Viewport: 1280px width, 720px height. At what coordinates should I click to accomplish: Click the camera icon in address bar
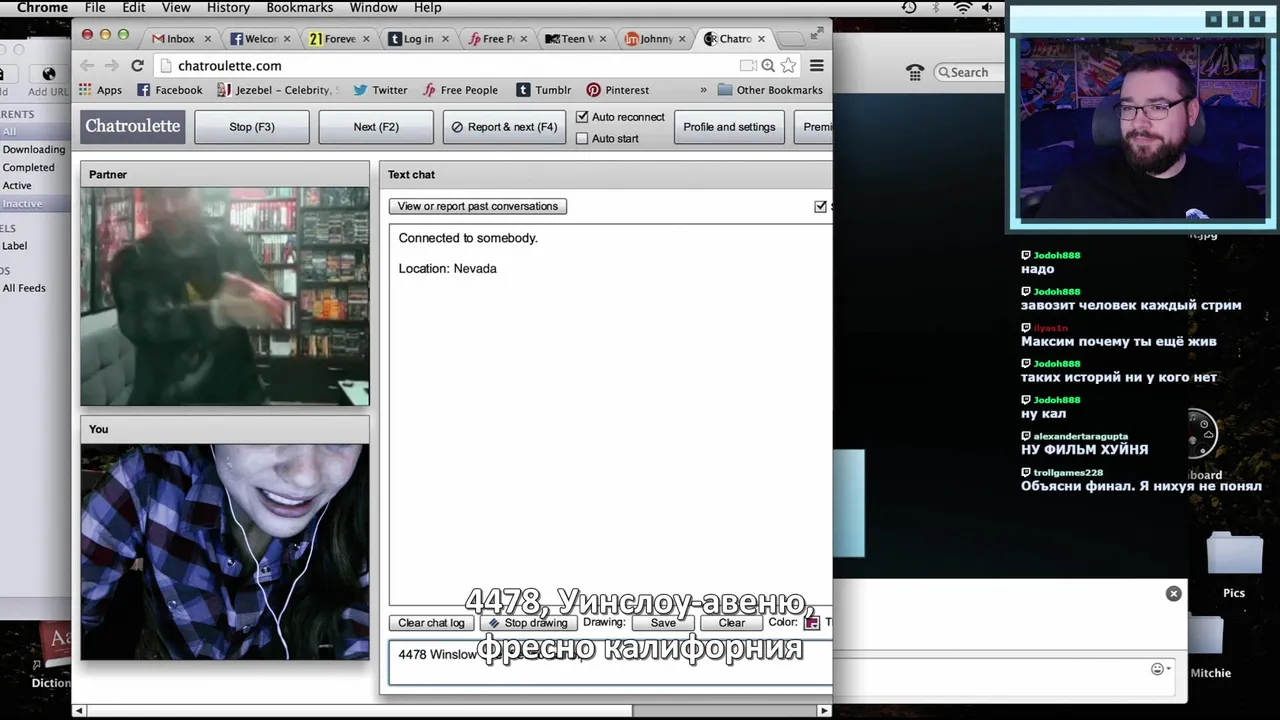point(748,65)
